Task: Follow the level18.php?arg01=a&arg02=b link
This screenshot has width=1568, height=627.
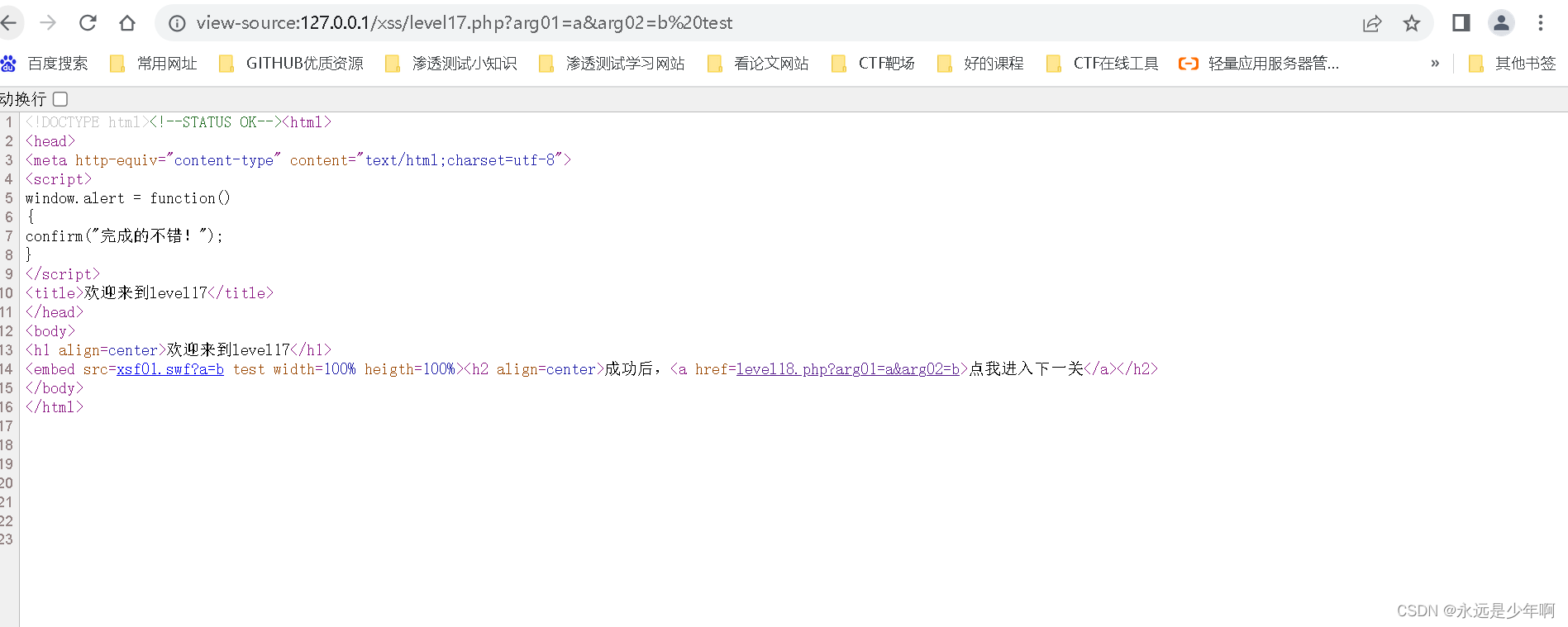Action: pyautogui.click(x=848, y=369)
